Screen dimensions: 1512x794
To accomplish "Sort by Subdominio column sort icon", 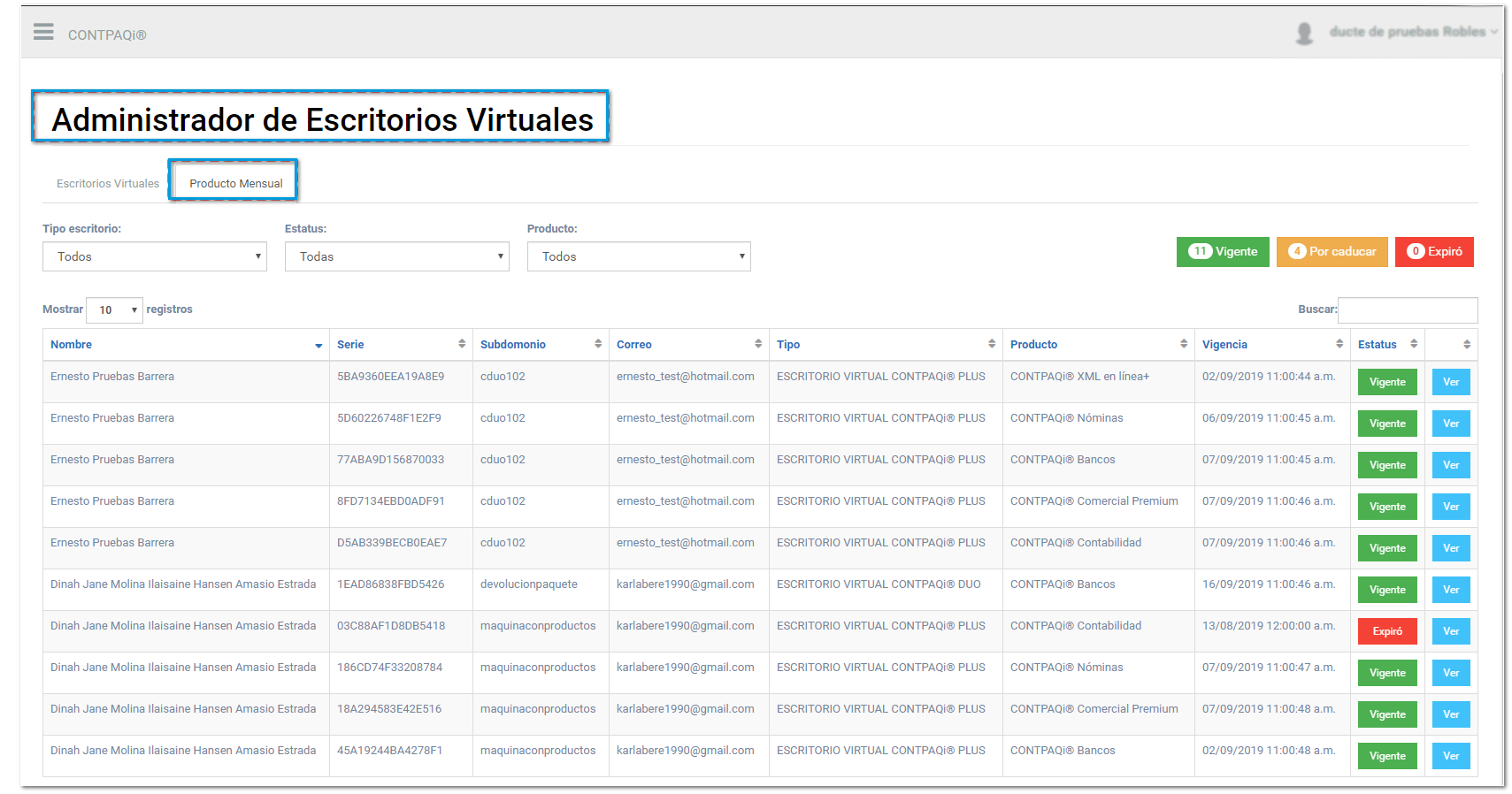I will 597,344.
